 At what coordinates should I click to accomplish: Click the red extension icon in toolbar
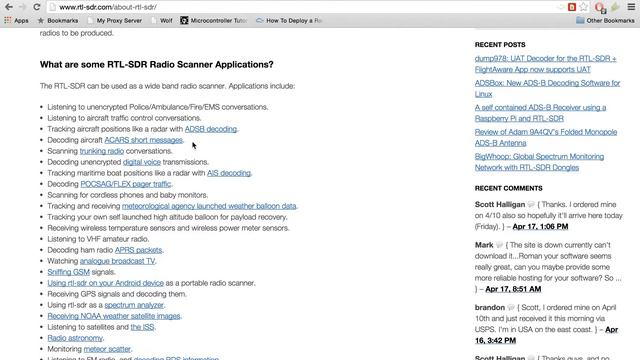(x=572, y=7)
